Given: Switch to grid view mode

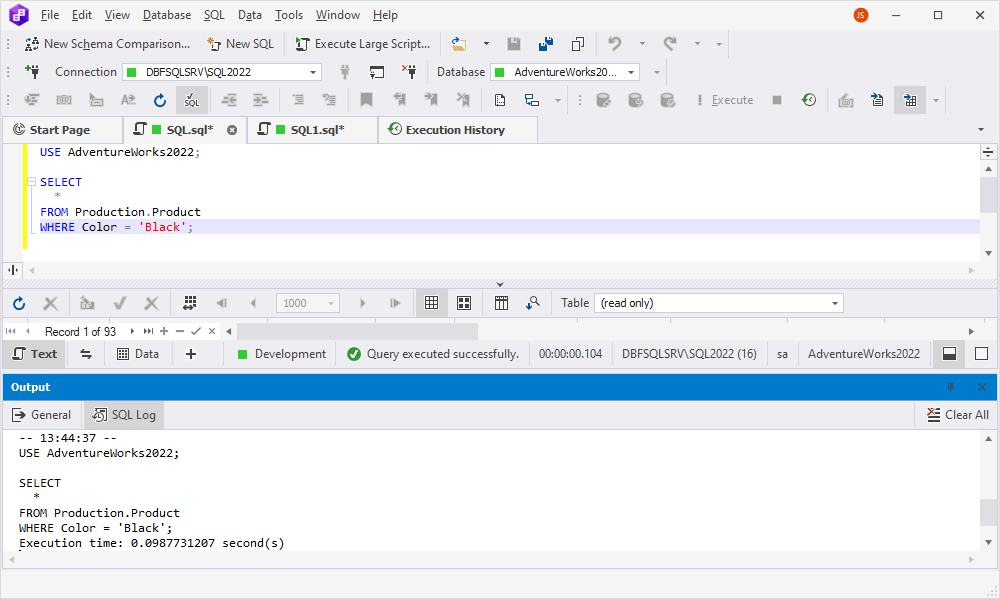Looking at the screenshot, I should 432,304.
